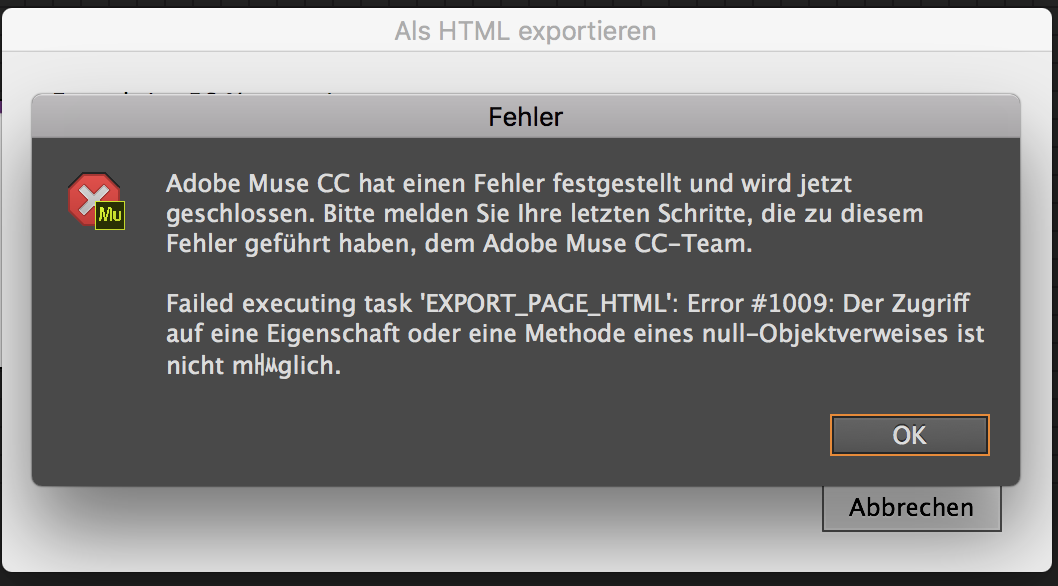Click the 'EXPORT_PAGE_HTML' task name
The image size is (1058, 586).
pos(549,304)
